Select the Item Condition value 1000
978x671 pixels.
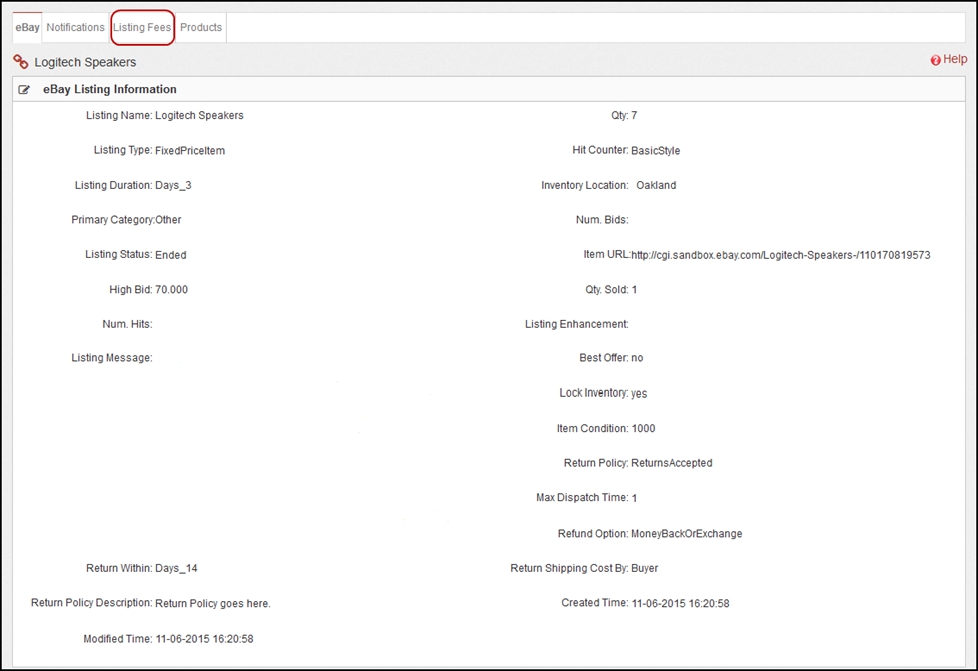pos(643,428)
